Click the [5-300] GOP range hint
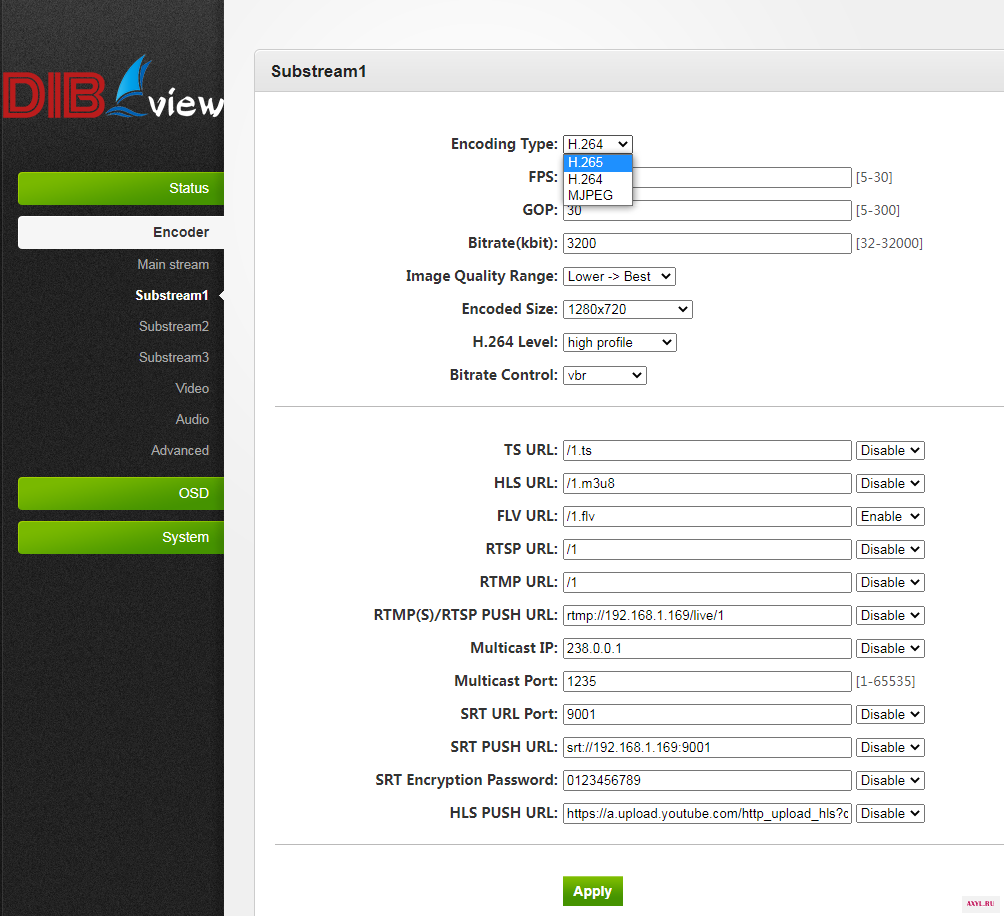 pyautogui.click(x=878, y=211)
